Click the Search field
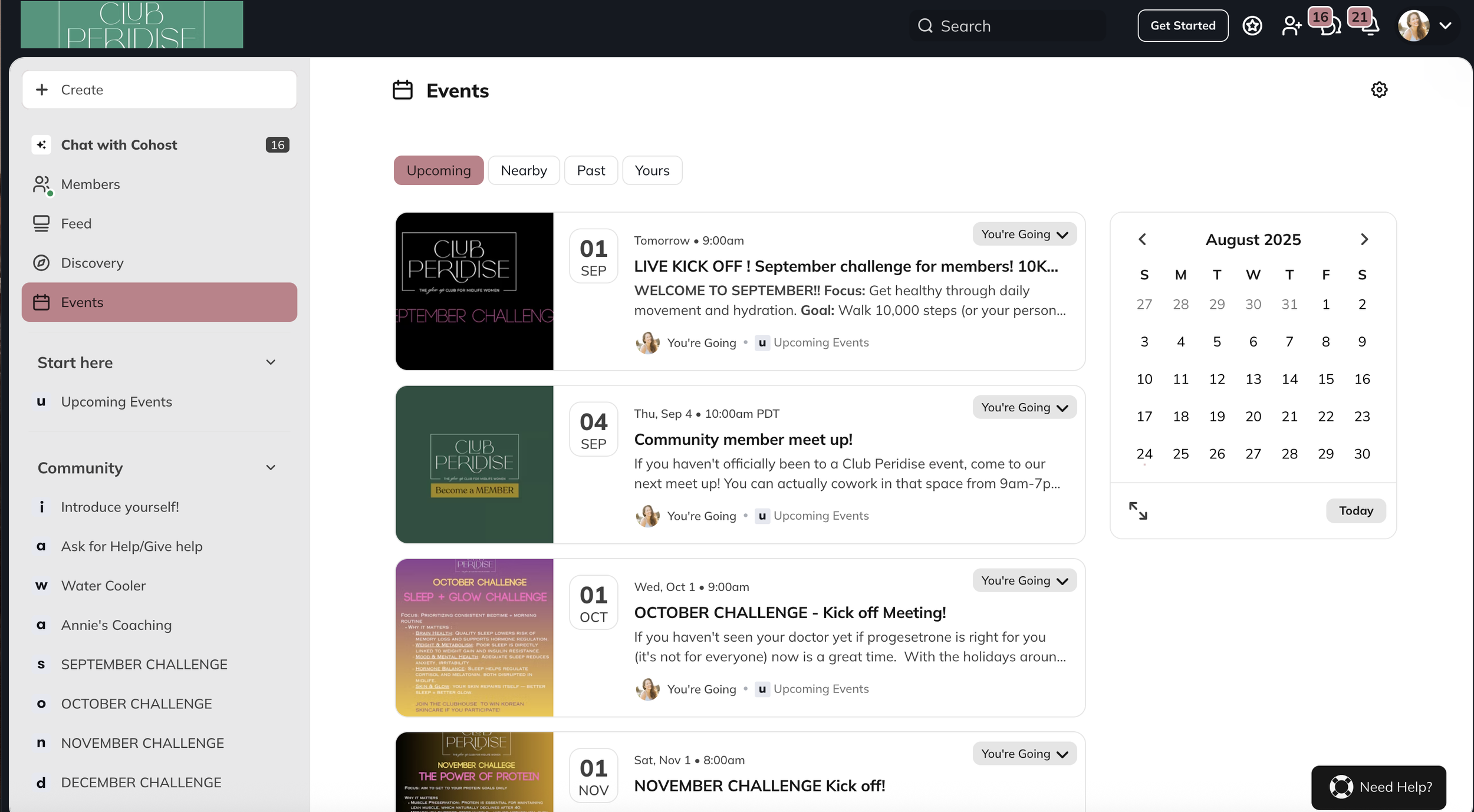This screenshot has width=1474, height=812. 1008,26
